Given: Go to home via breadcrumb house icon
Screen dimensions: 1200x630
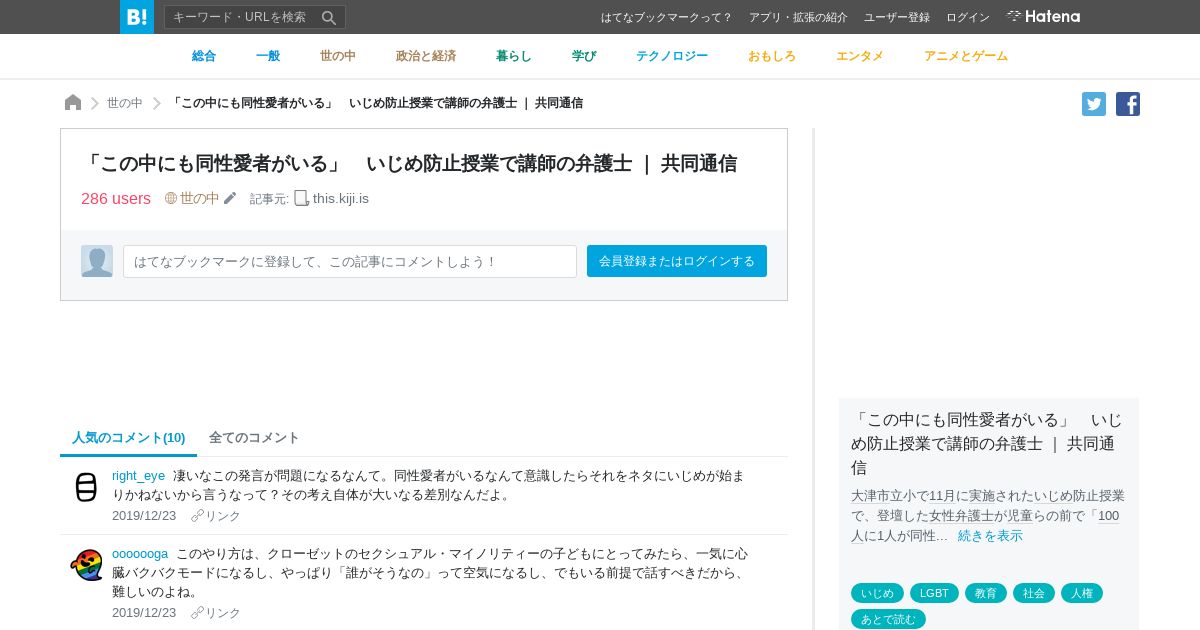Looking at the screenshot, I should (73, 102).
